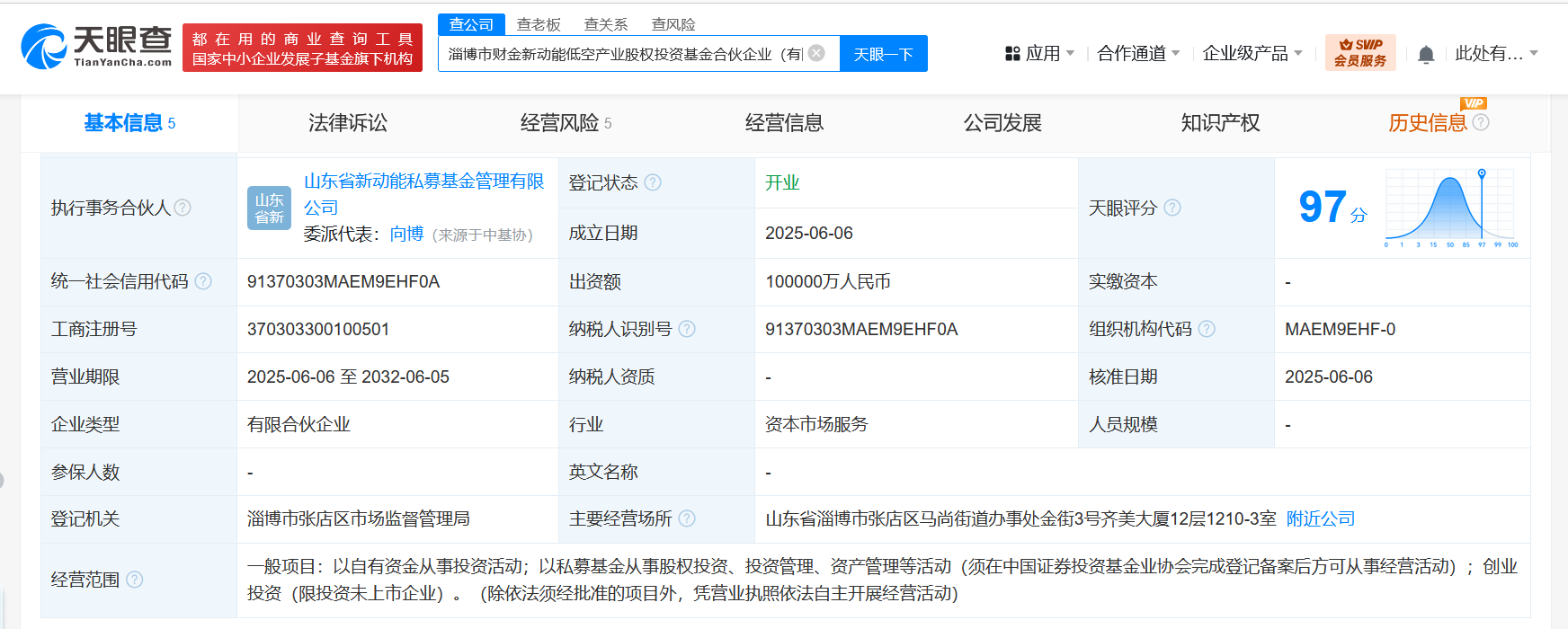Expand the 合作通道 dropdown
1568x629 pixels.
1138,54
